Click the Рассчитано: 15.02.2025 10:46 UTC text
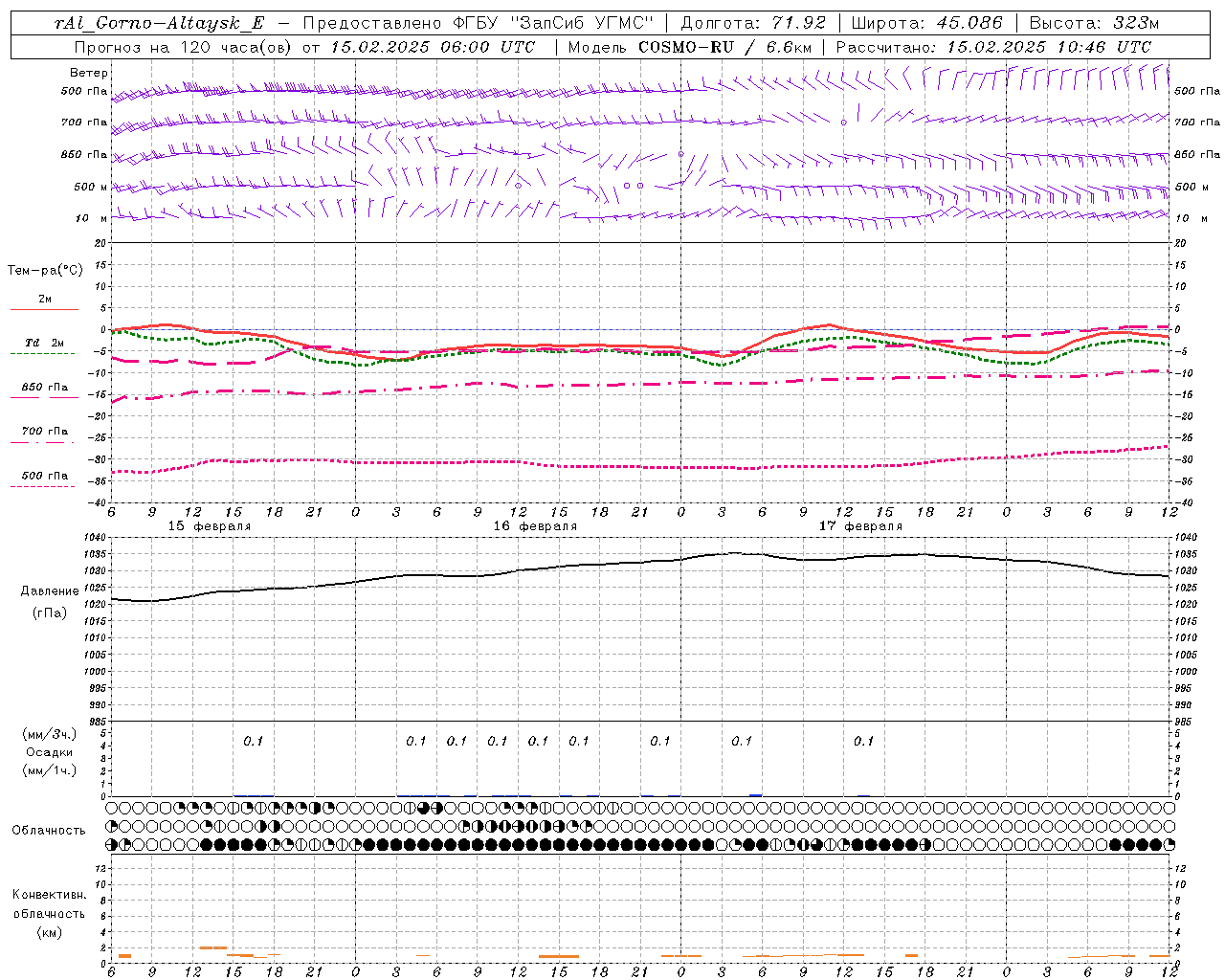 pyautogui.click(x=993, y=46)
